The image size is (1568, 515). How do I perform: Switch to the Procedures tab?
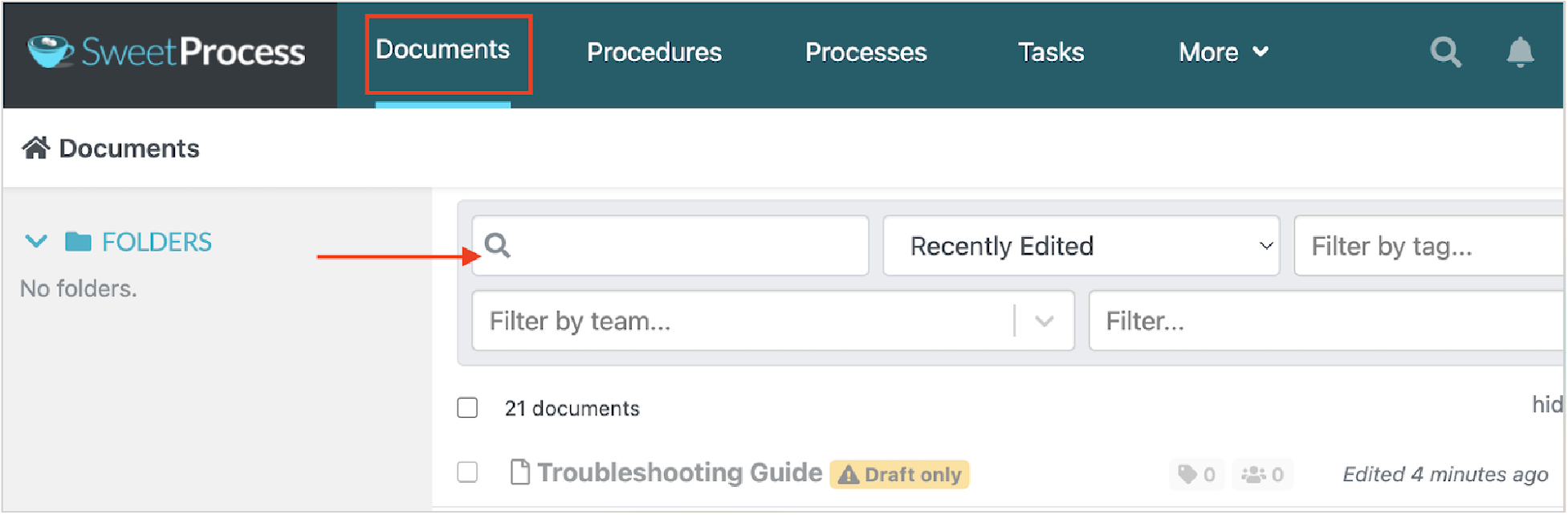point(654,52)
